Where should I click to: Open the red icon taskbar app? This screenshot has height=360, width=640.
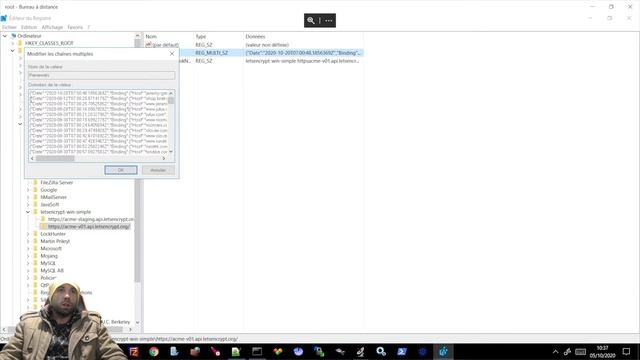(216, 351)
